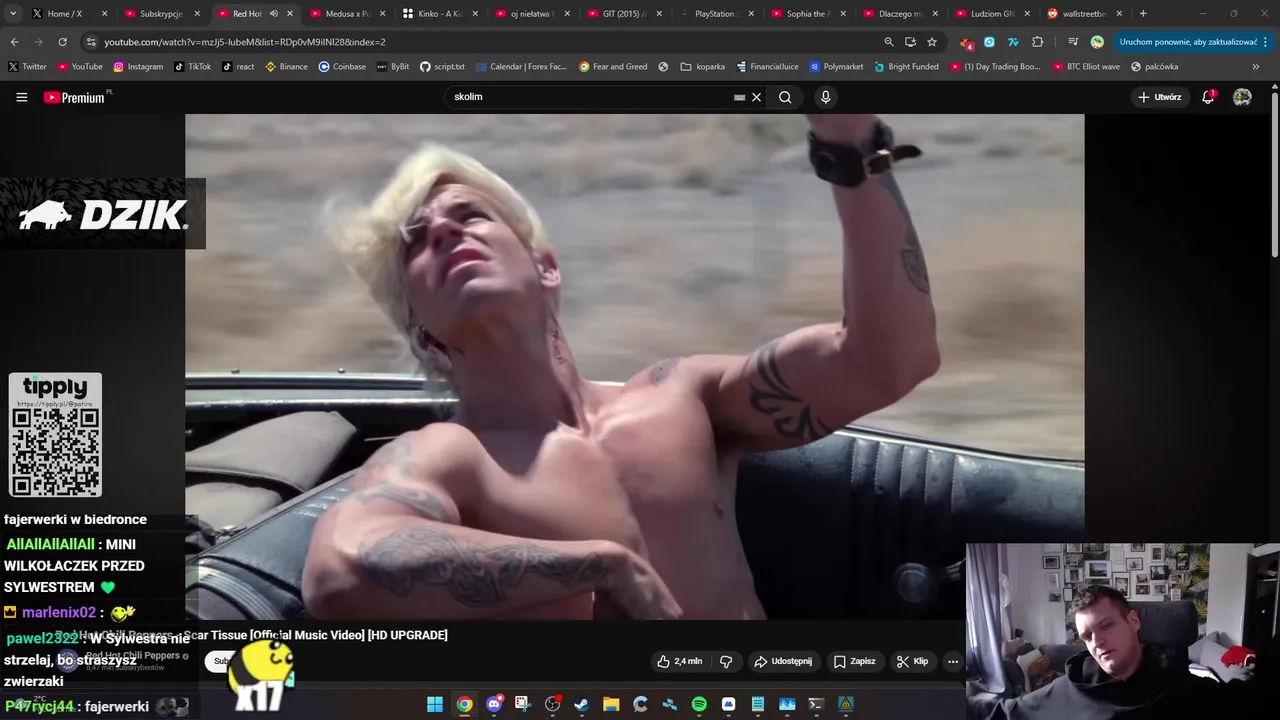This screenshot has width=1280, height=720.
Task: Open the Chrome three-dot menu
Action: (1266, 42)
